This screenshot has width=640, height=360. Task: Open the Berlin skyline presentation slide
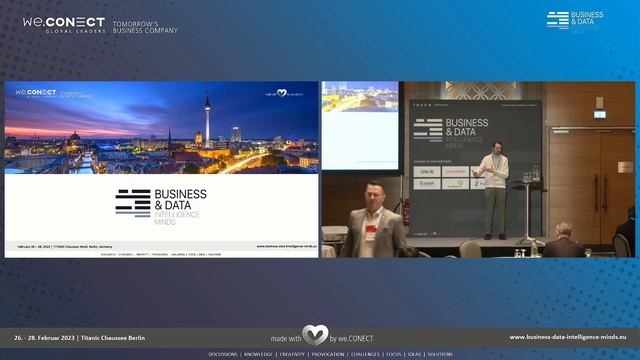[161, 169]
